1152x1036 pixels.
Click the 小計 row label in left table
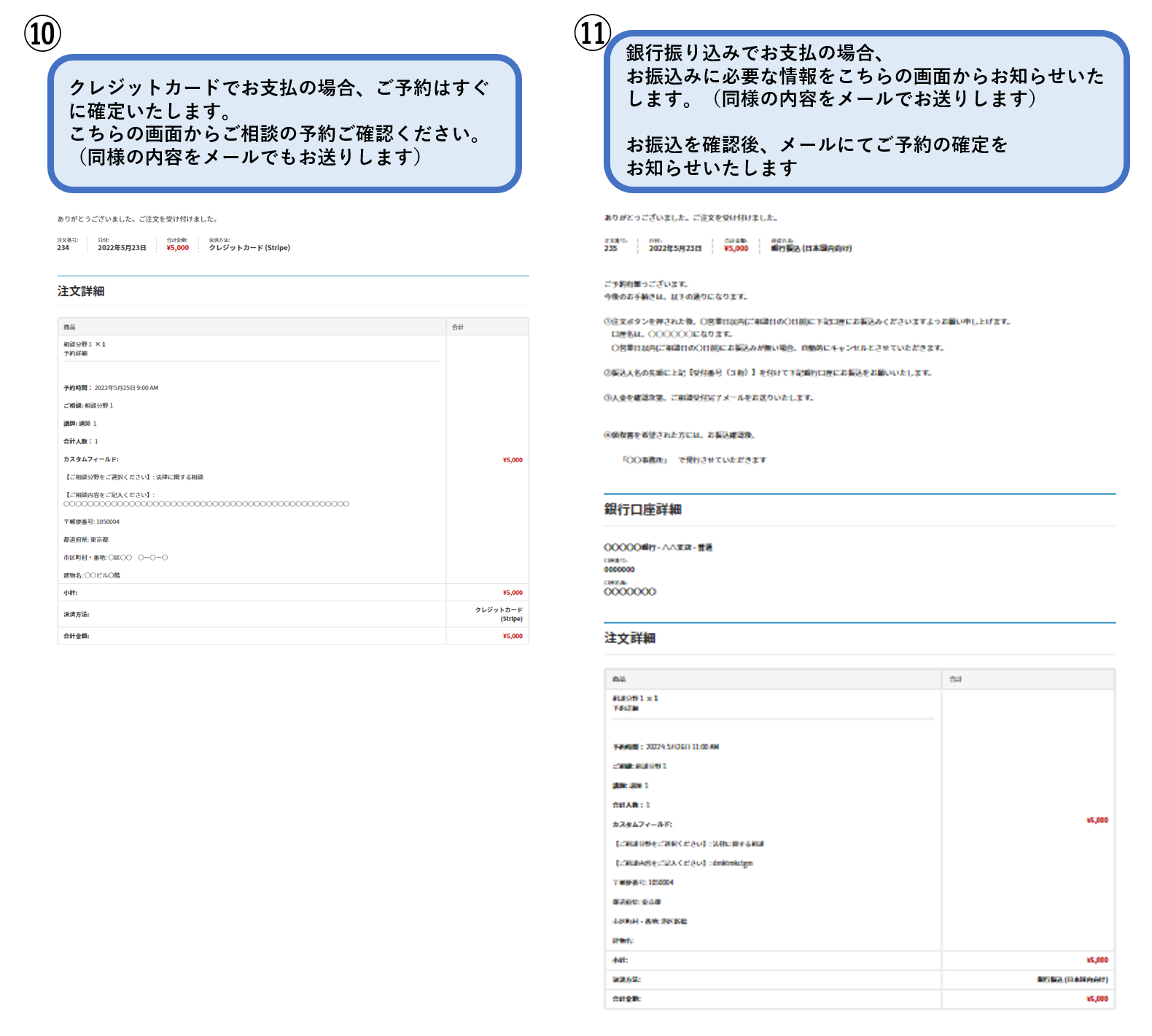point(71,593)
